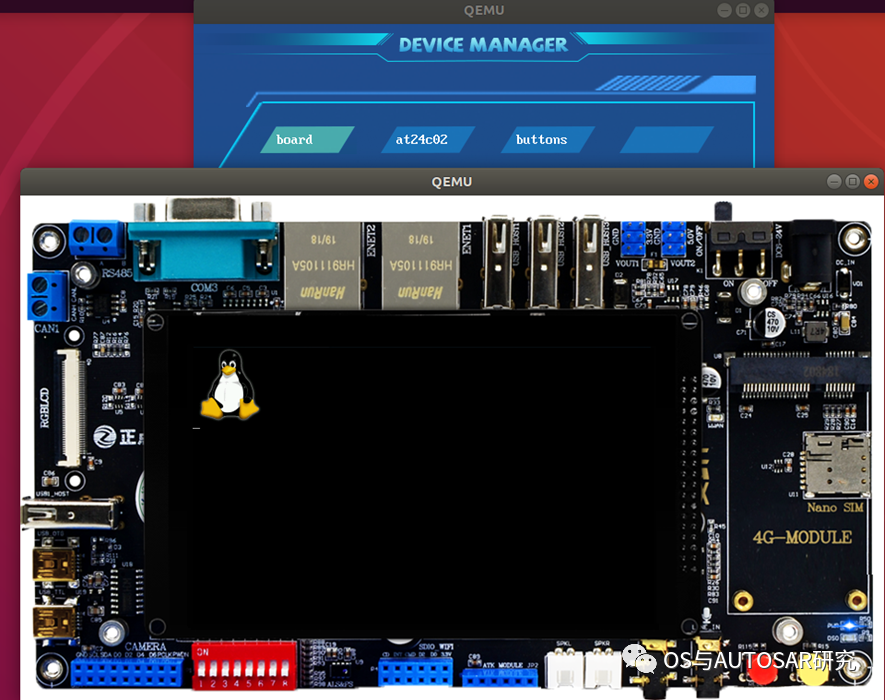This screenshot has height=700, width=885.
Task: Click the white SPKL speaker connector
Action: [563, 668]
